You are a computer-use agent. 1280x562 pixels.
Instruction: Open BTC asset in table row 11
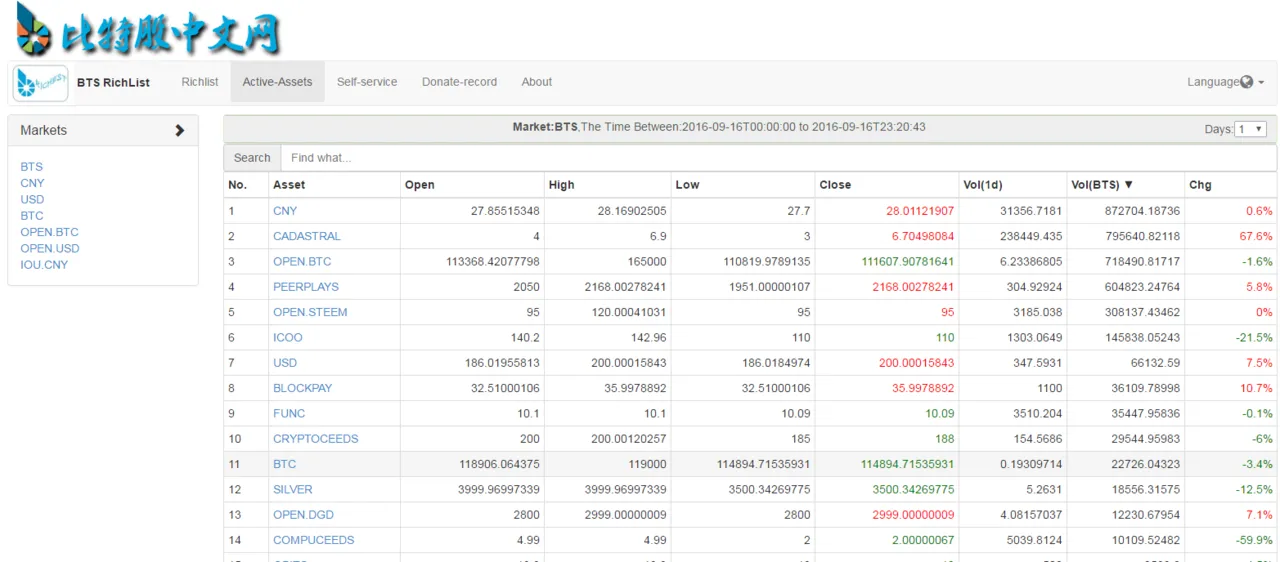click(x=285, y=464)
